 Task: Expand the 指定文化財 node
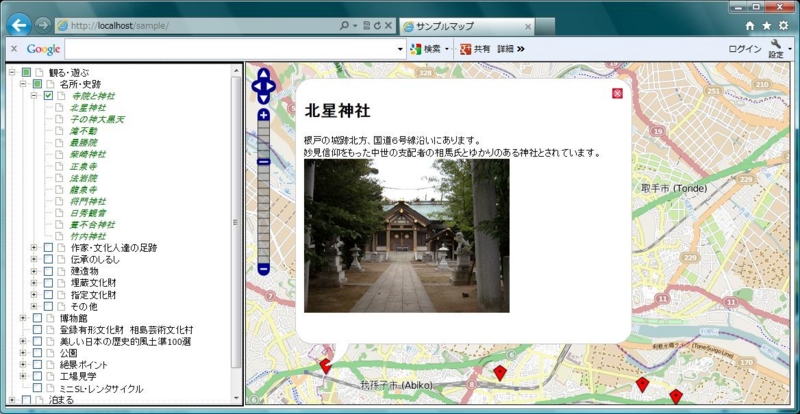[x=34, y=295]
